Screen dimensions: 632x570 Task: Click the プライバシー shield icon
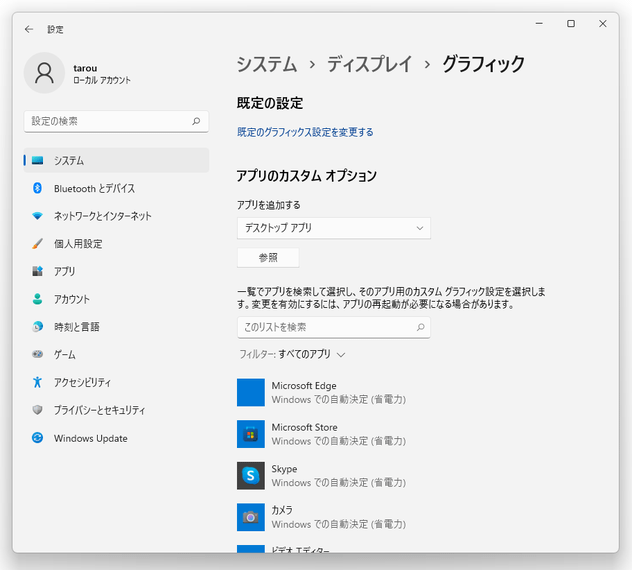click(x=37, y=410)
